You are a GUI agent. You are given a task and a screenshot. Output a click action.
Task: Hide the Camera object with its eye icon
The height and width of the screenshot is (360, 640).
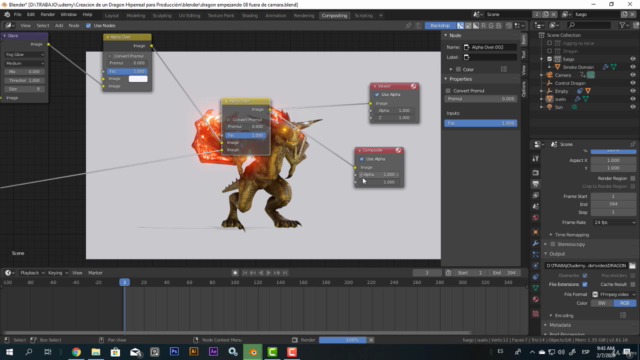click(x=633, y=75)
